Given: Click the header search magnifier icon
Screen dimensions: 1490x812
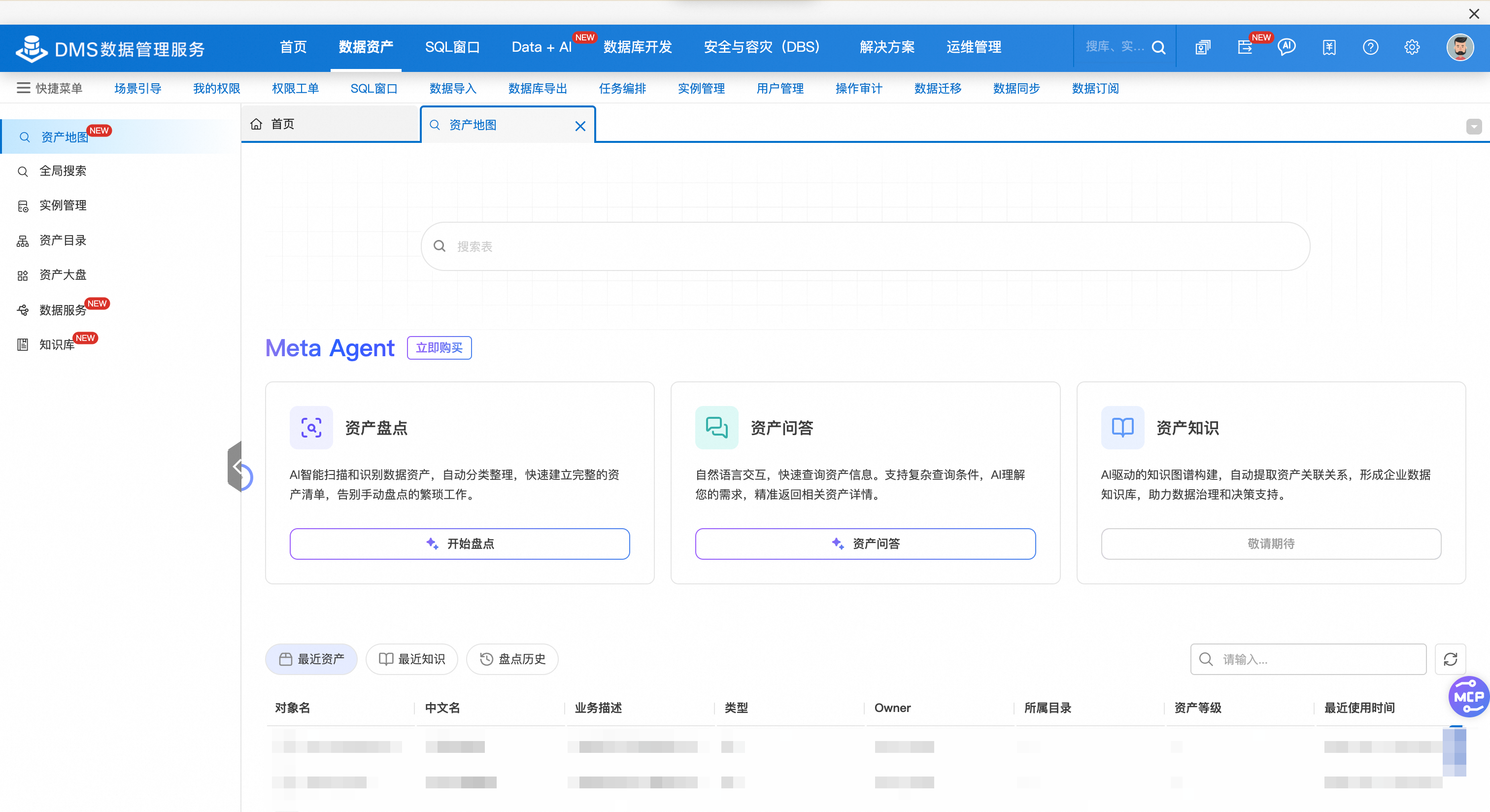Looking at the screenshot, I should [x=1158, y=47].
